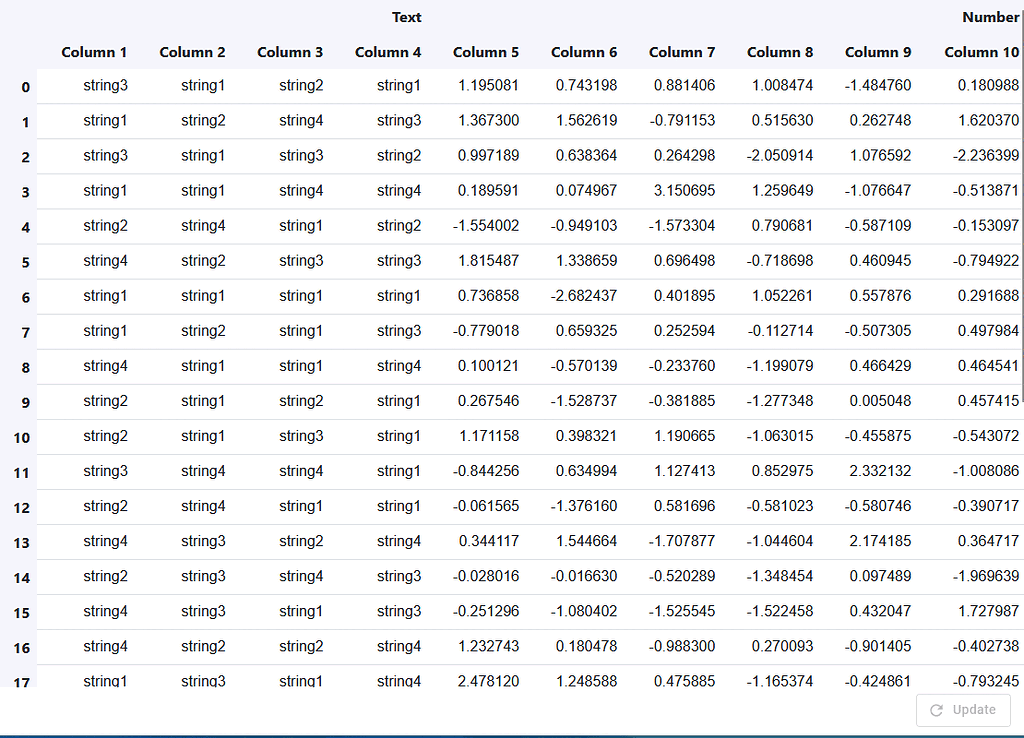The width and height of the screenshot is (1024, 738).
Task: Click cell value 3.150695 in Column 7
Action: tap(684, 191)
